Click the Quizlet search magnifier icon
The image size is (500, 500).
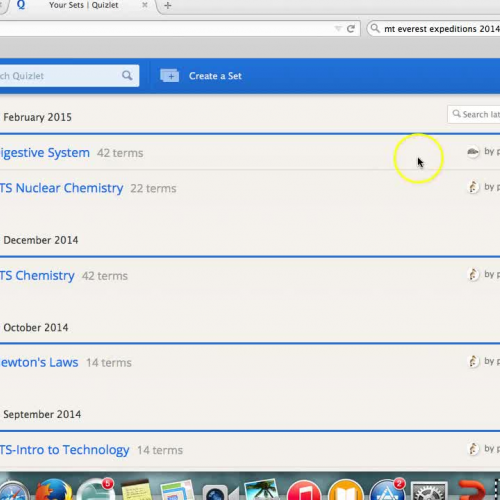click(x=127, y=76)
